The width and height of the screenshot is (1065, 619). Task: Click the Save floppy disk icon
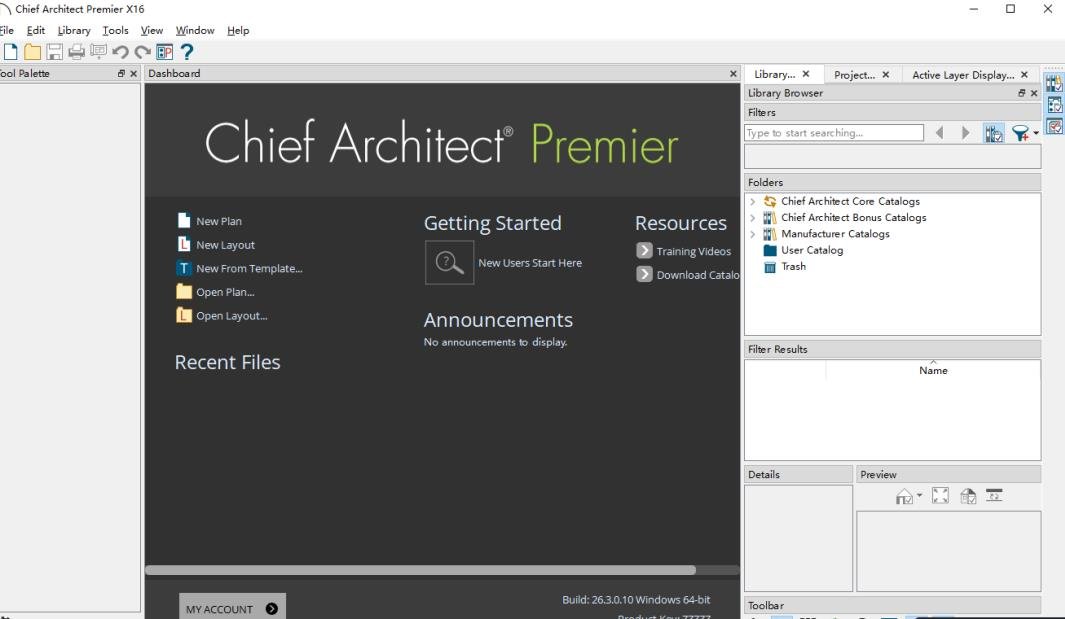(54, 52)
